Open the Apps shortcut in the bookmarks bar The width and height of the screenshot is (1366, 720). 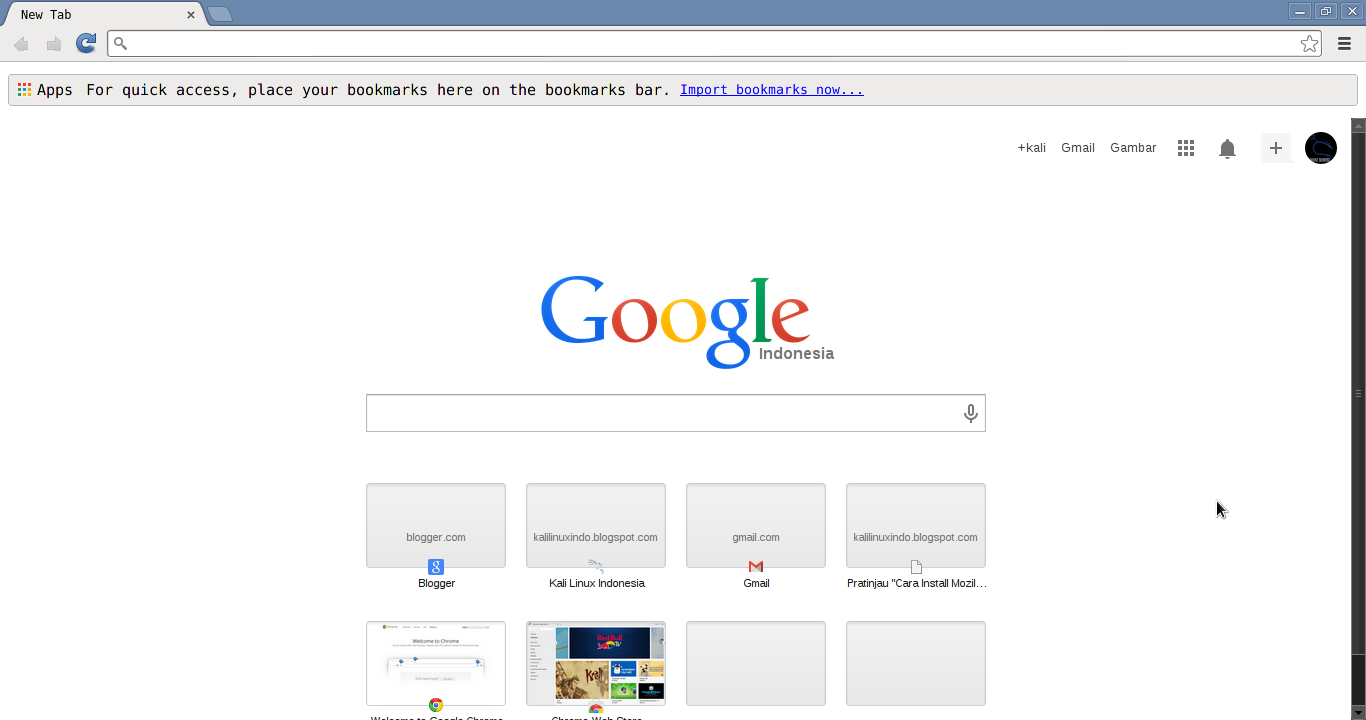pos(45,90)
